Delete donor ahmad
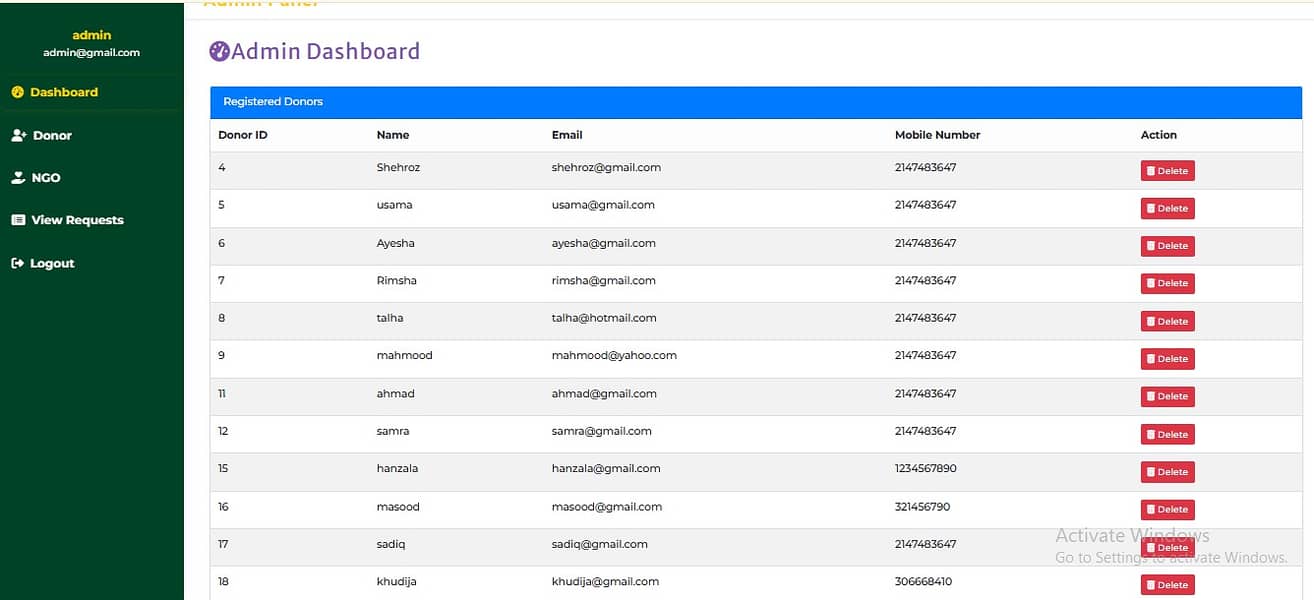This screenshot has height=600, width=1314. point(1167,396)
